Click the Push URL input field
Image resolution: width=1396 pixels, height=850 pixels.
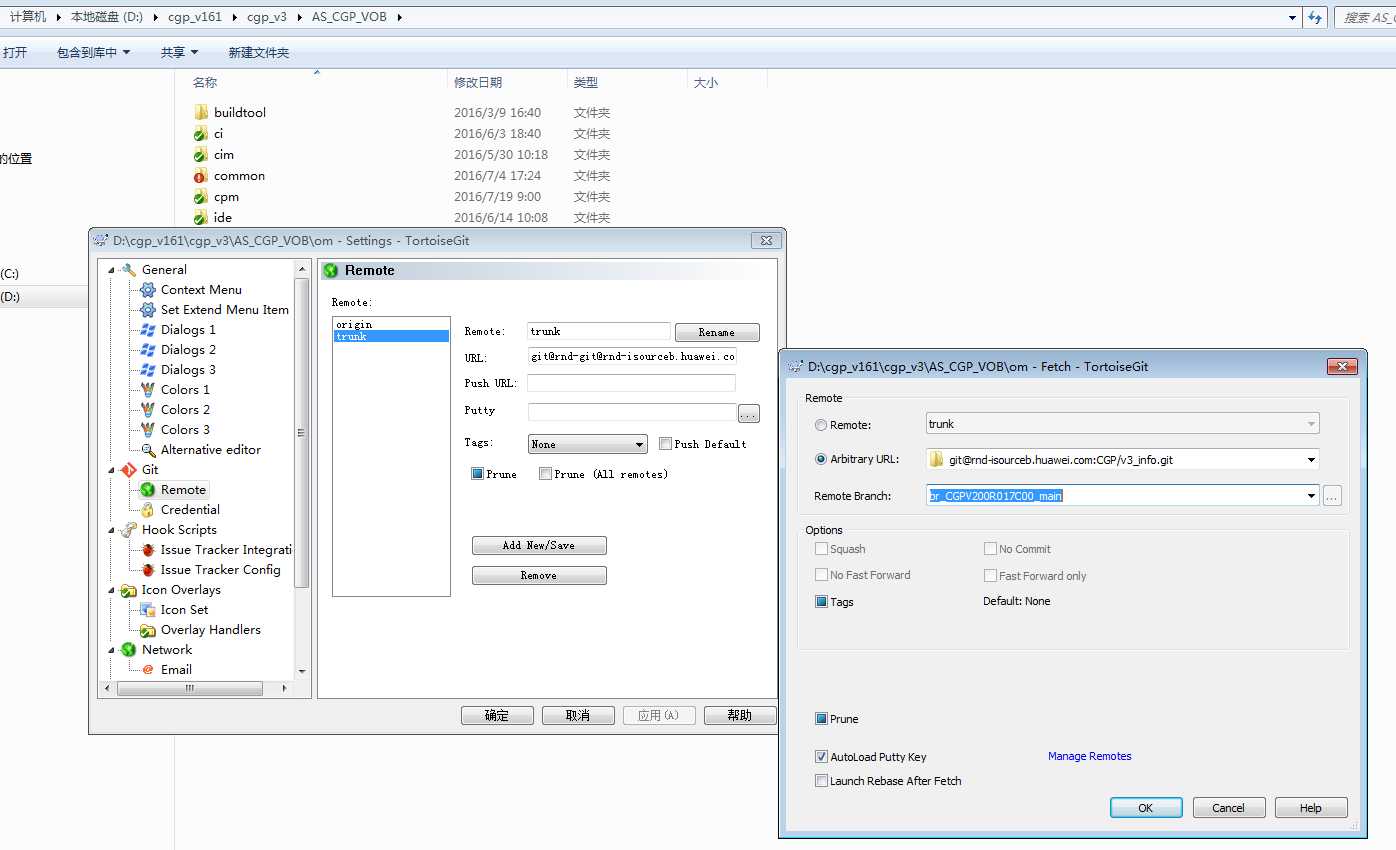pos(631,383)
